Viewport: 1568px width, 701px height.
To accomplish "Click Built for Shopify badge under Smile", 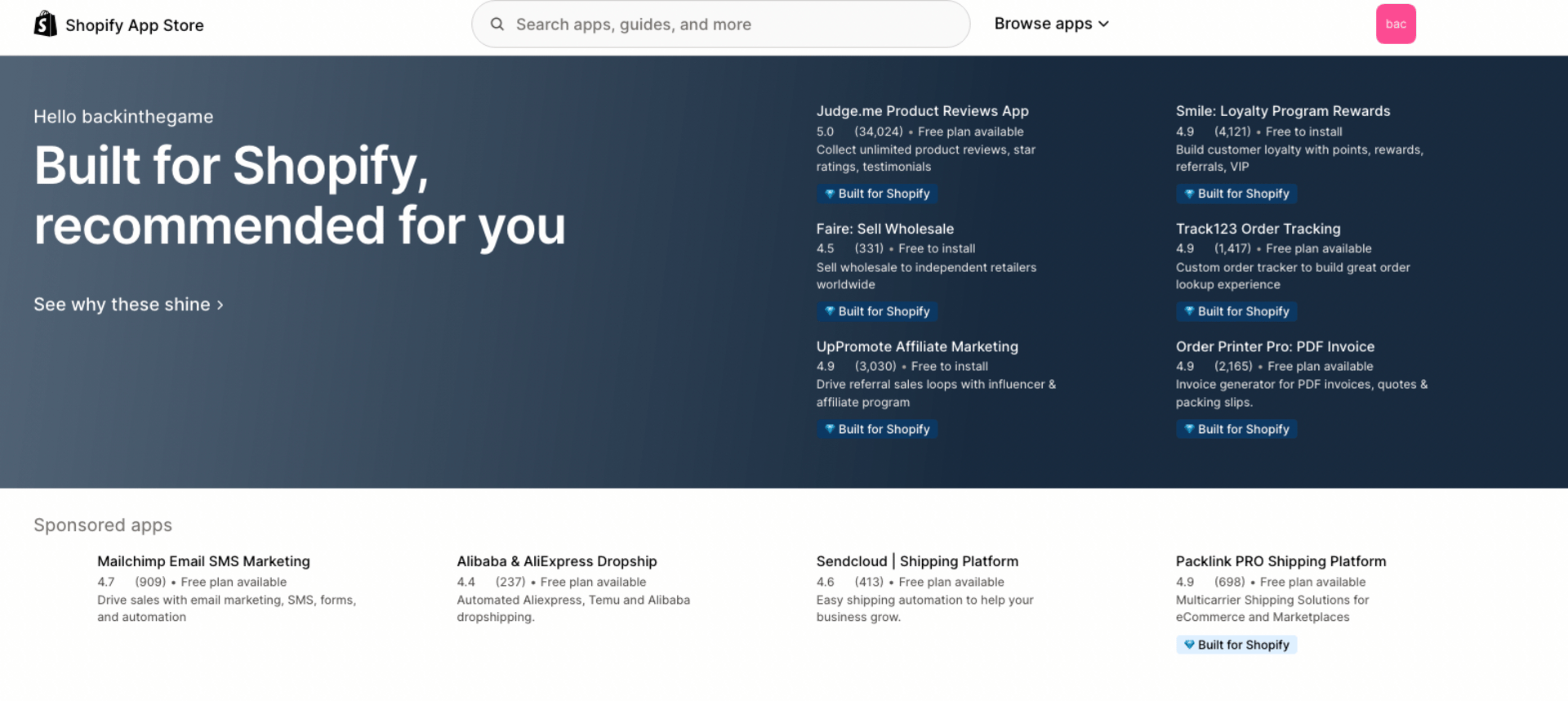I will tap(1236, 194).
